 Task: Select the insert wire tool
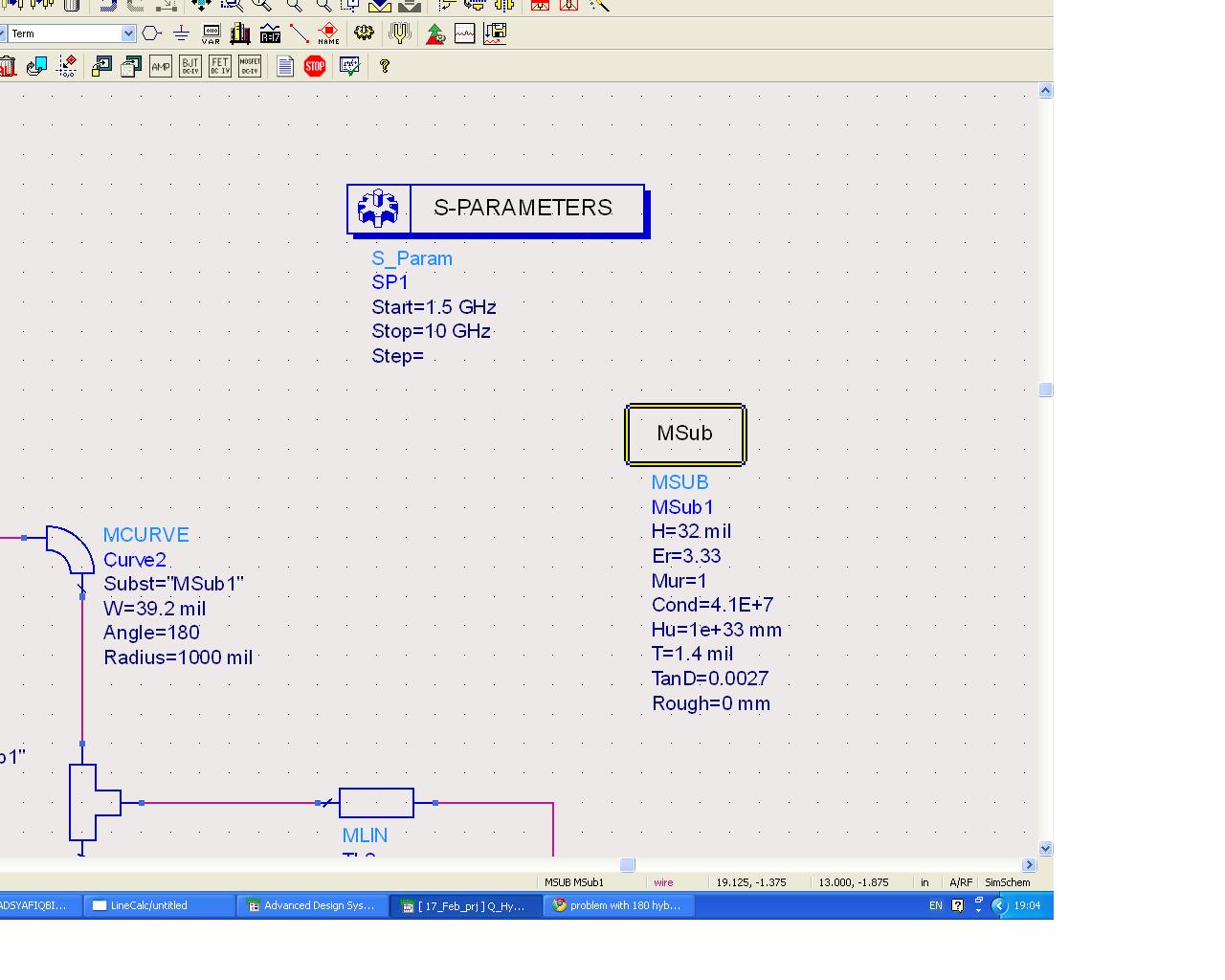[x=299, y=33]
